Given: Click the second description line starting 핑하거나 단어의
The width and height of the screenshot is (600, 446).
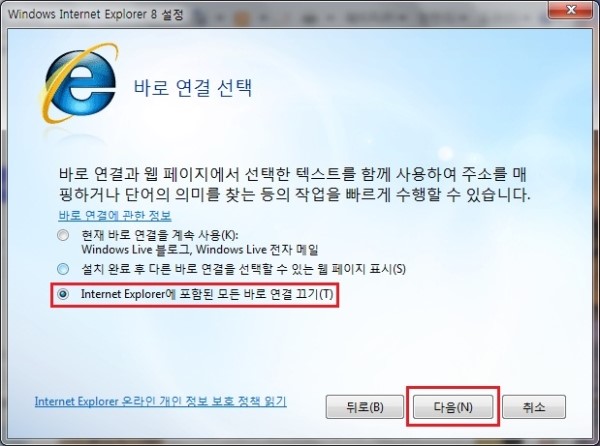Looking at the screenshot, I should coord(294,195).
